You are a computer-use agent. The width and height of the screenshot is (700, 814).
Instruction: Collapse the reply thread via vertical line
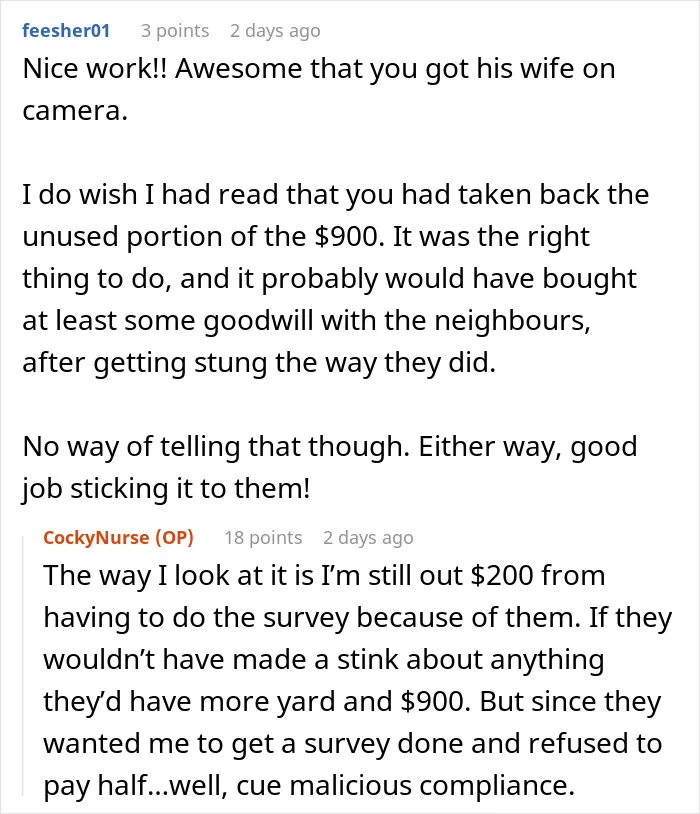click(x=23, y=664)
